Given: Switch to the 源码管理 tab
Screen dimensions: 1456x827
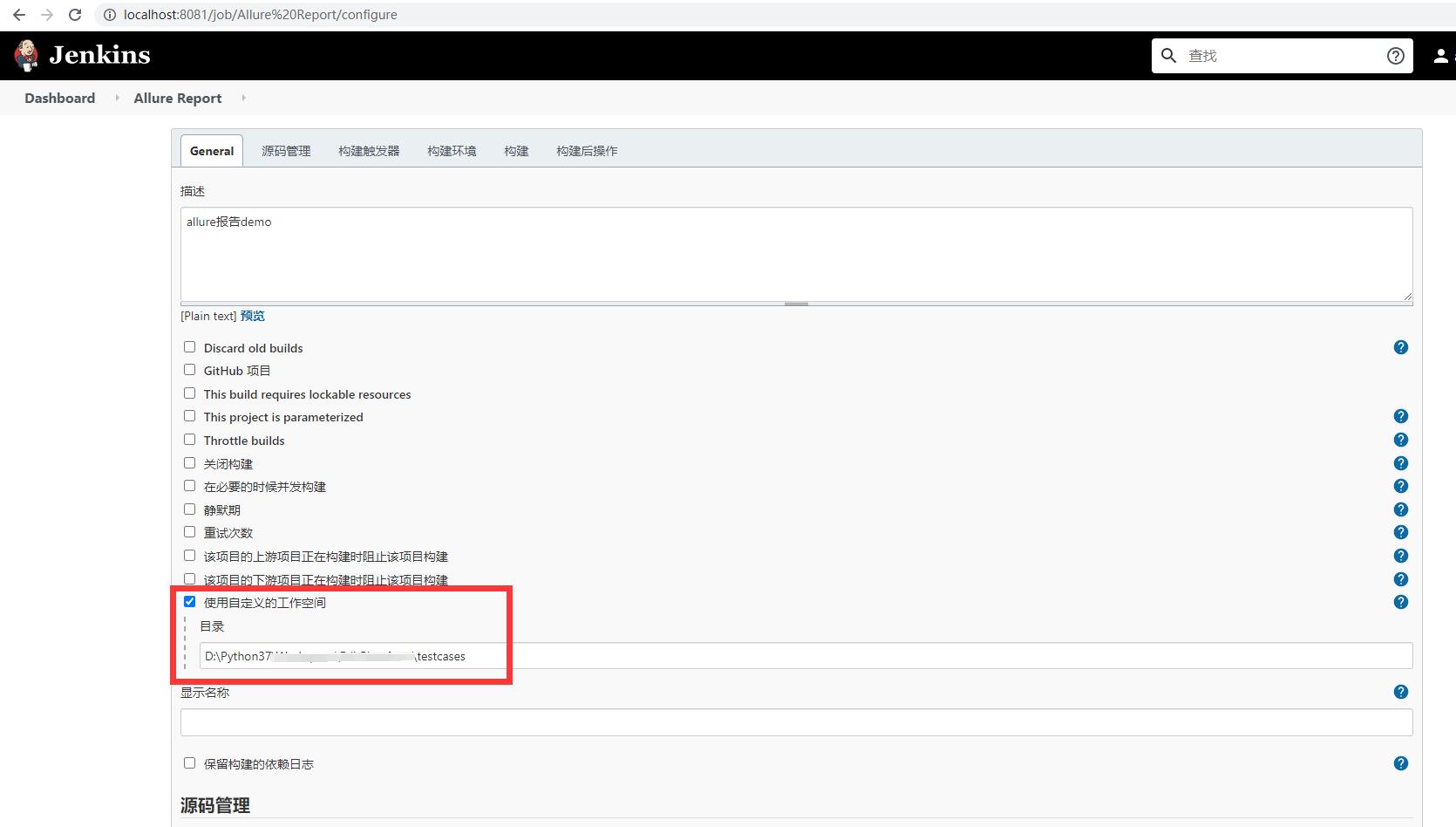Looking at the screenshot, I should [286, 151].
